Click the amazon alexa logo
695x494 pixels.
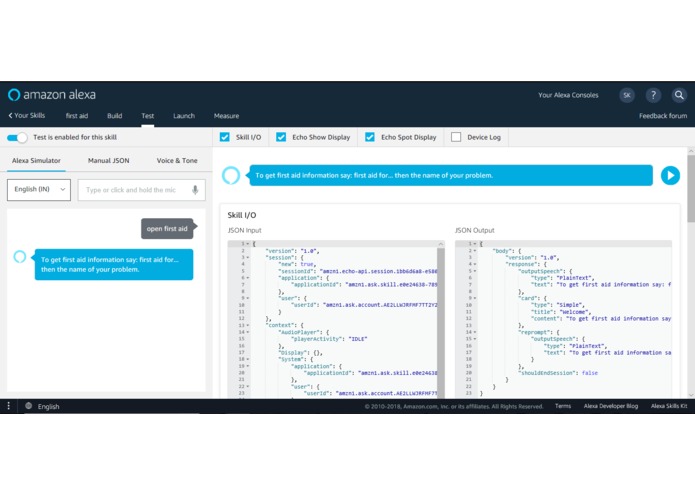tap(52, 95)
